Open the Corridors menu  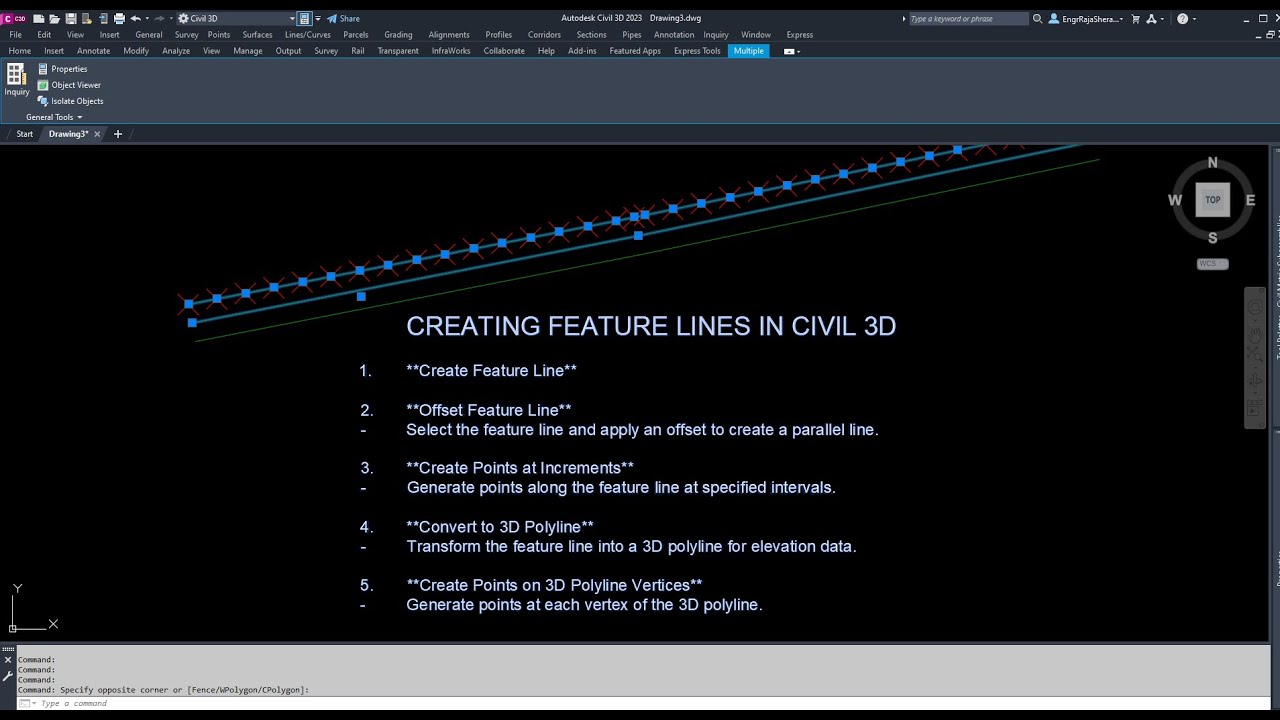click(x=544, y=35)
